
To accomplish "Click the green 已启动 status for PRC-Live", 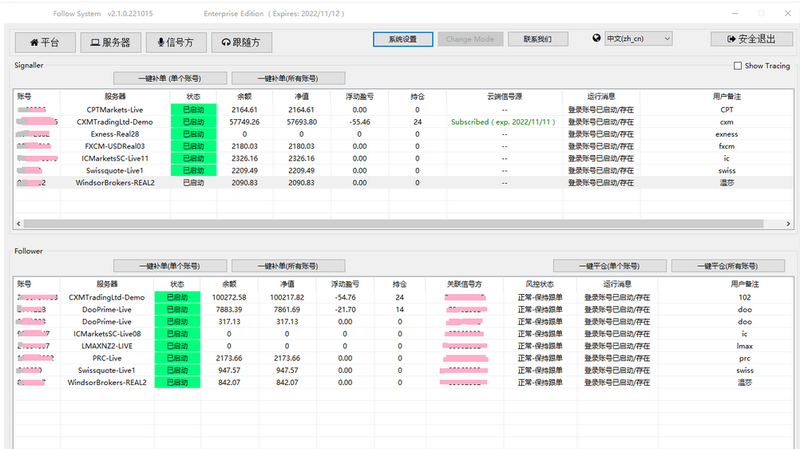I will [x=177, y=358].
